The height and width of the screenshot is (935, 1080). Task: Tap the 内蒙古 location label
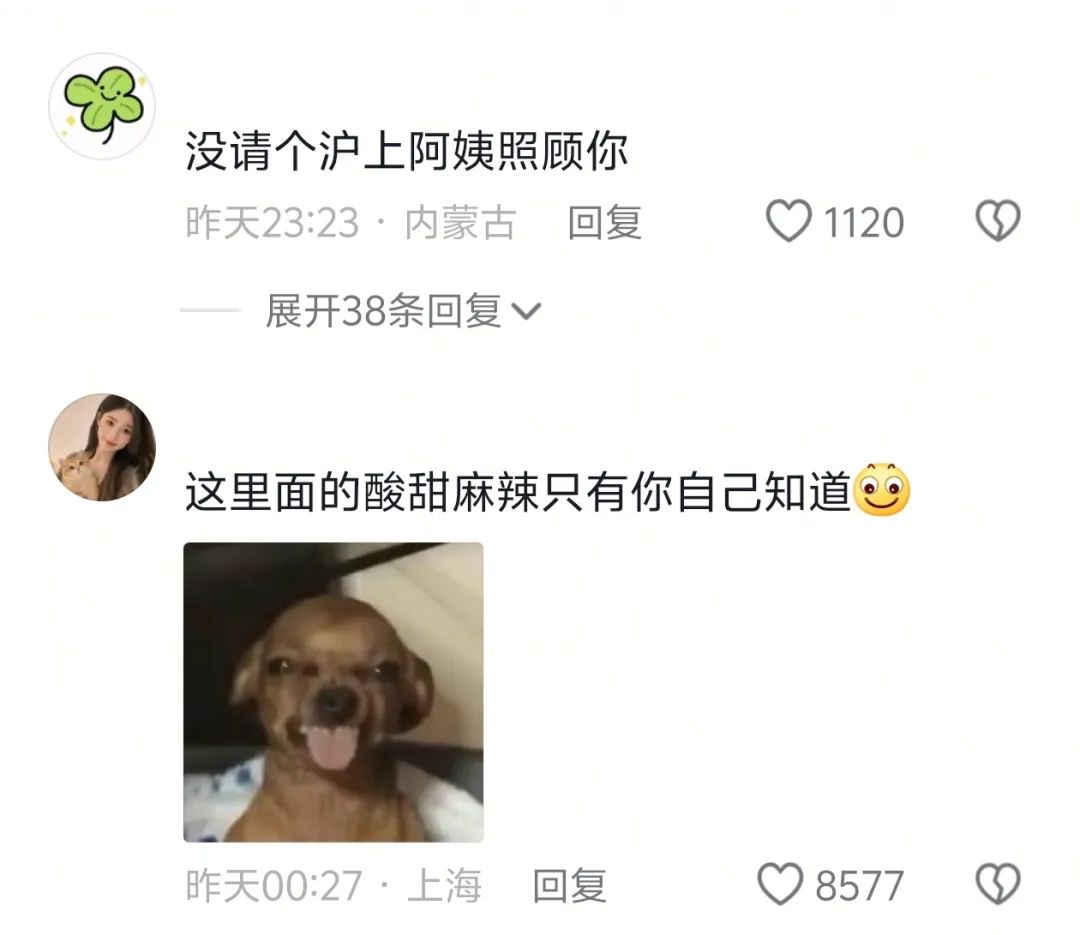pos(460,223)
